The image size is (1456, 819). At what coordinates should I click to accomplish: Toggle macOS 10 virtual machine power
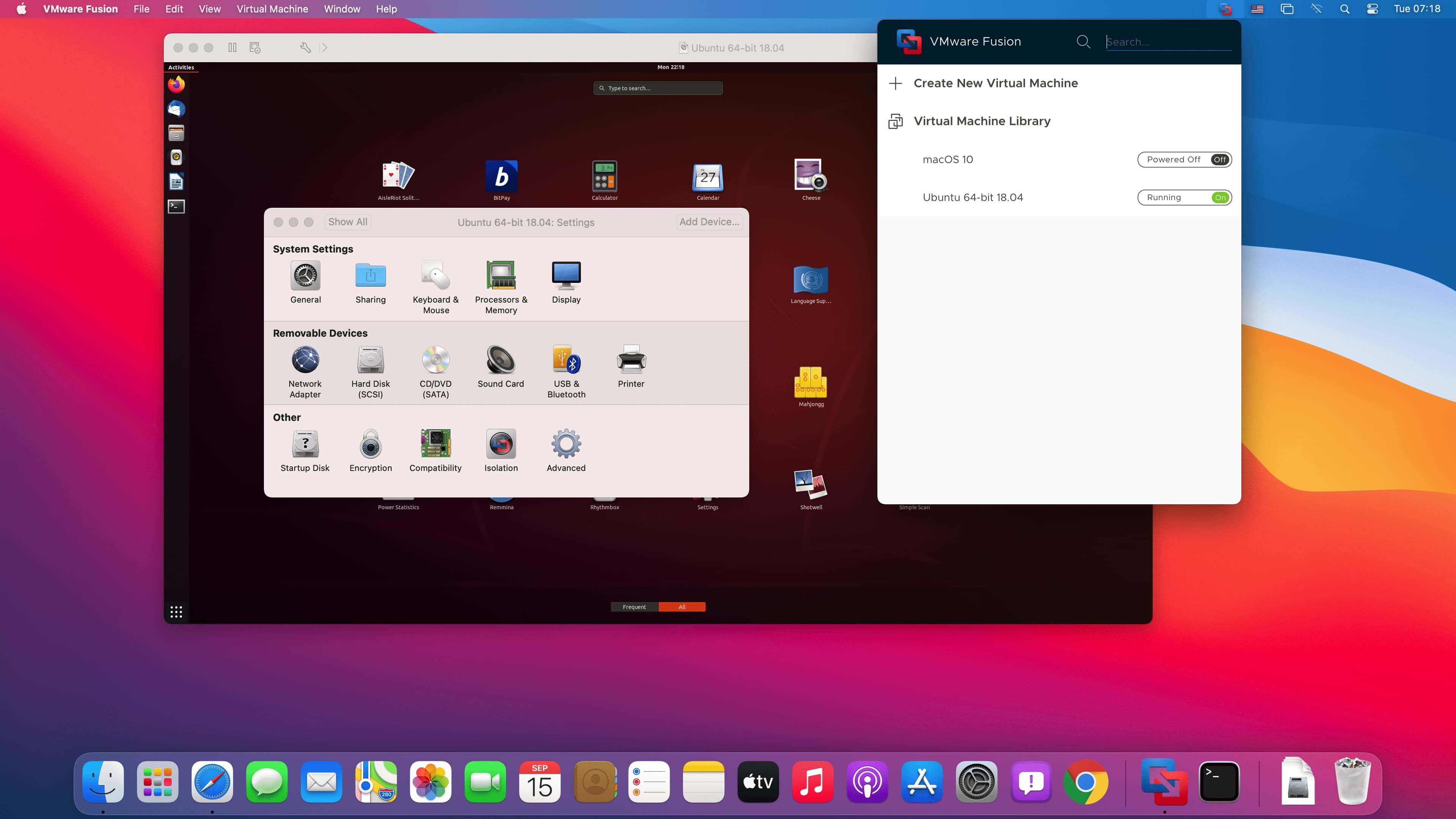point(1221,159)
